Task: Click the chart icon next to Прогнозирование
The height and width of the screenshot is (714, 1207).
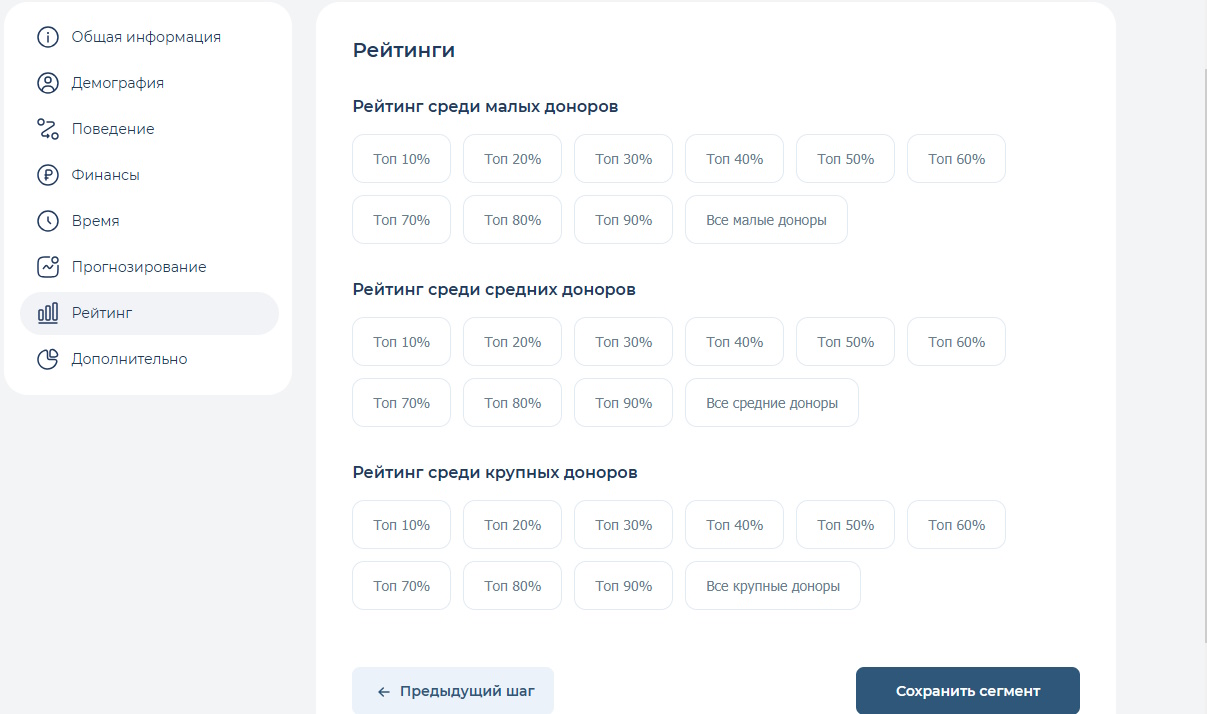Action: click(x=48, y=267)
